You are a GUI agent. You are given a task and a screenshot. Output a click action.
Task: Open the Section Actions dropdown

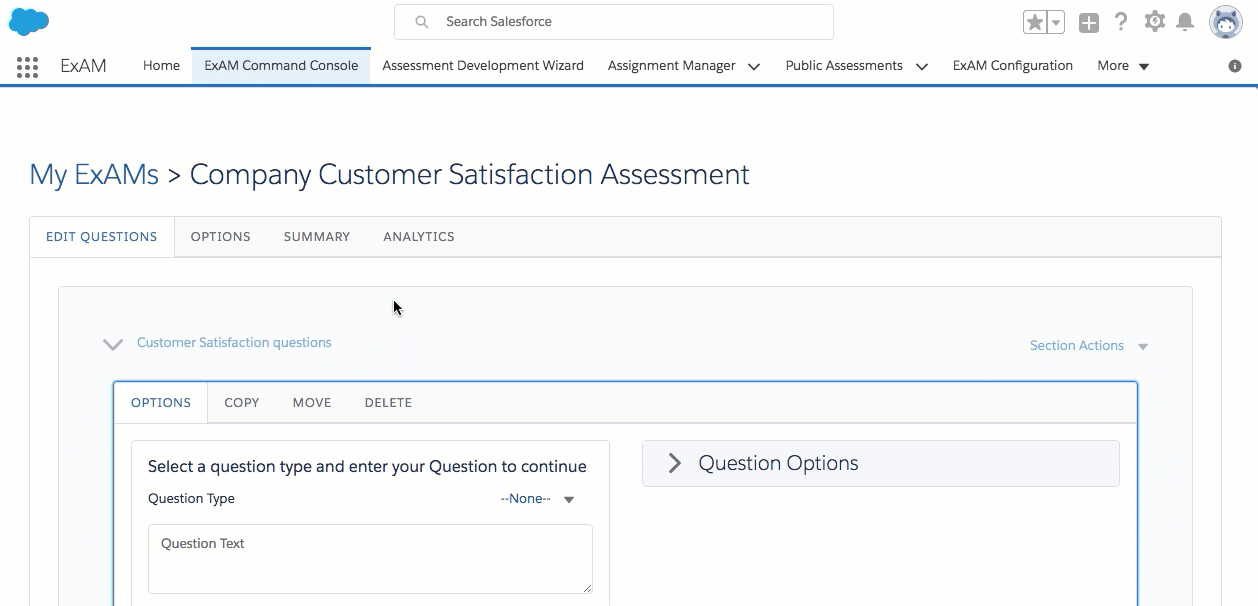click(1089, 346)
